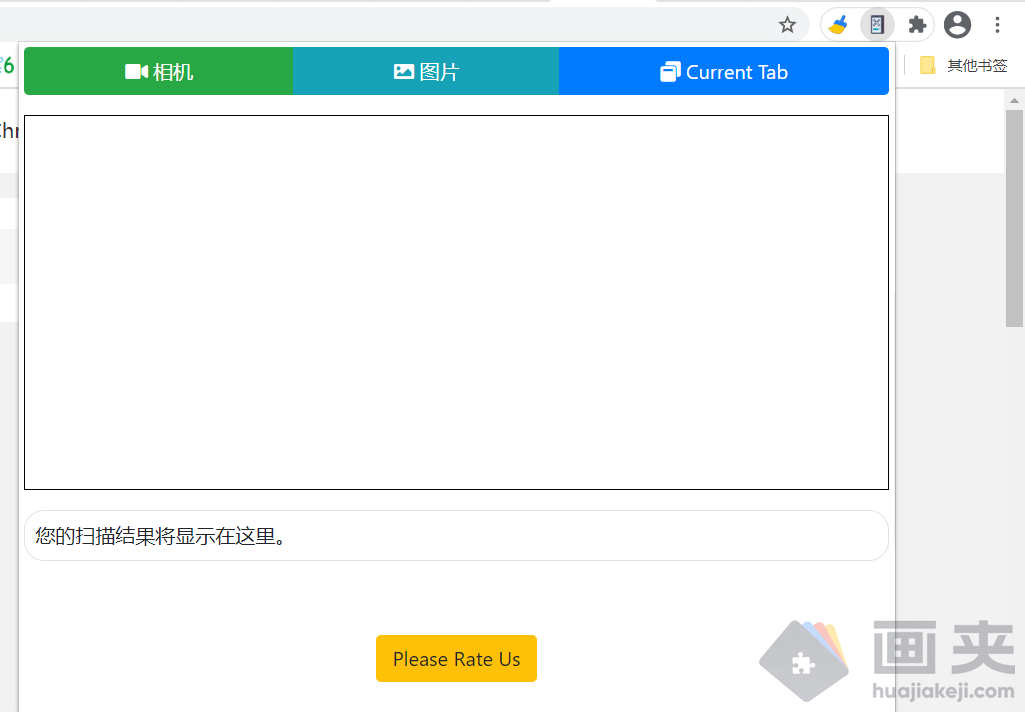Viewport: 1025px width, 712px height.
Task: Switch to the Current Tab scan mode
Action: pyautogui.click(x=723, y=71)
